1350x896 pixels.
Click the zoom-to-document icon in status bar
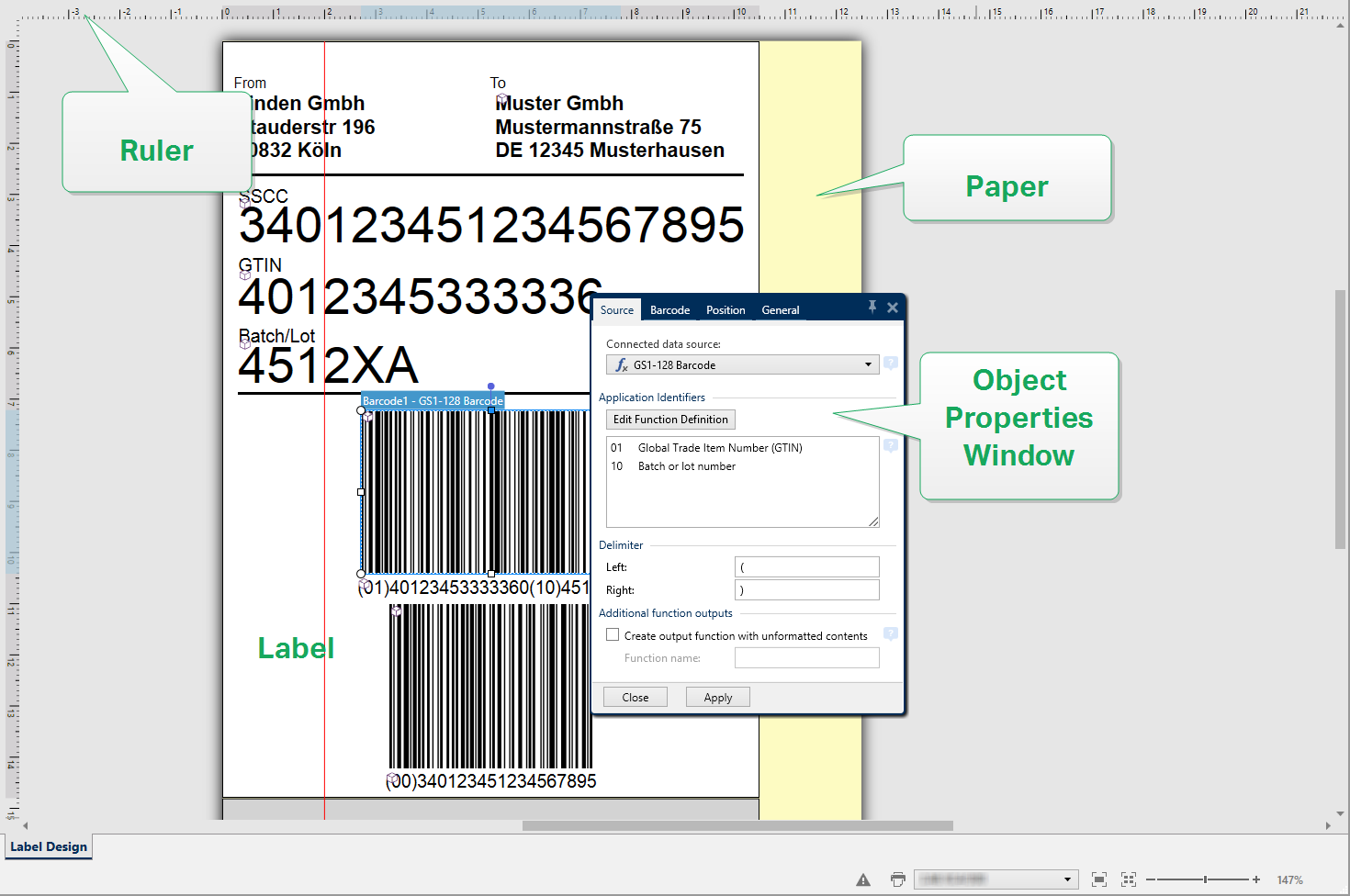1099,879
